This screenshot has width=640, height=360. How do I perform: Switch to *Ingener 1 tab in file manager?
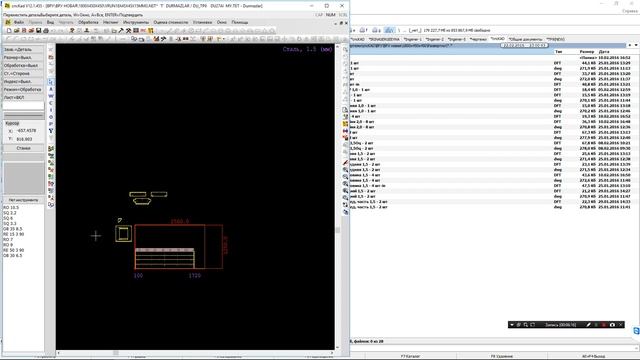coord(412,39)
